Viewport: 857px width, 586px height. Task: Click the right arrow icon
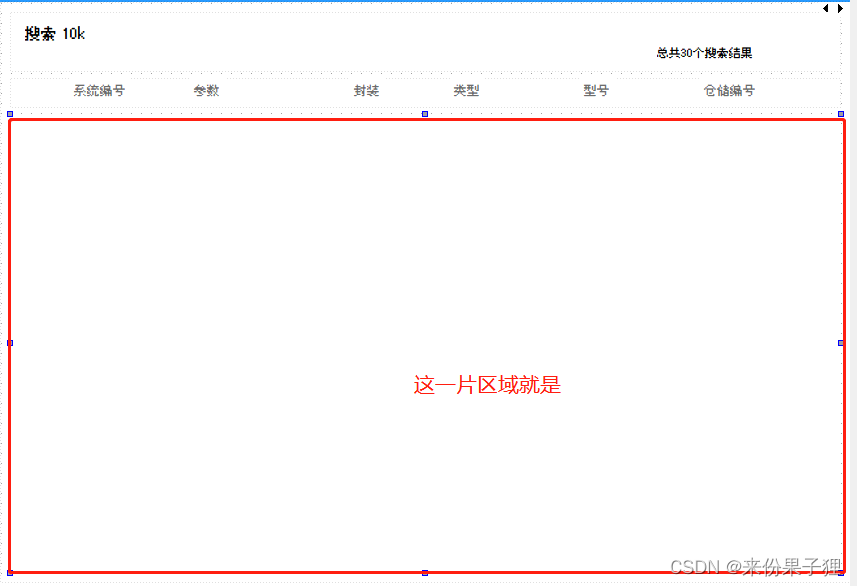(839, 8)
